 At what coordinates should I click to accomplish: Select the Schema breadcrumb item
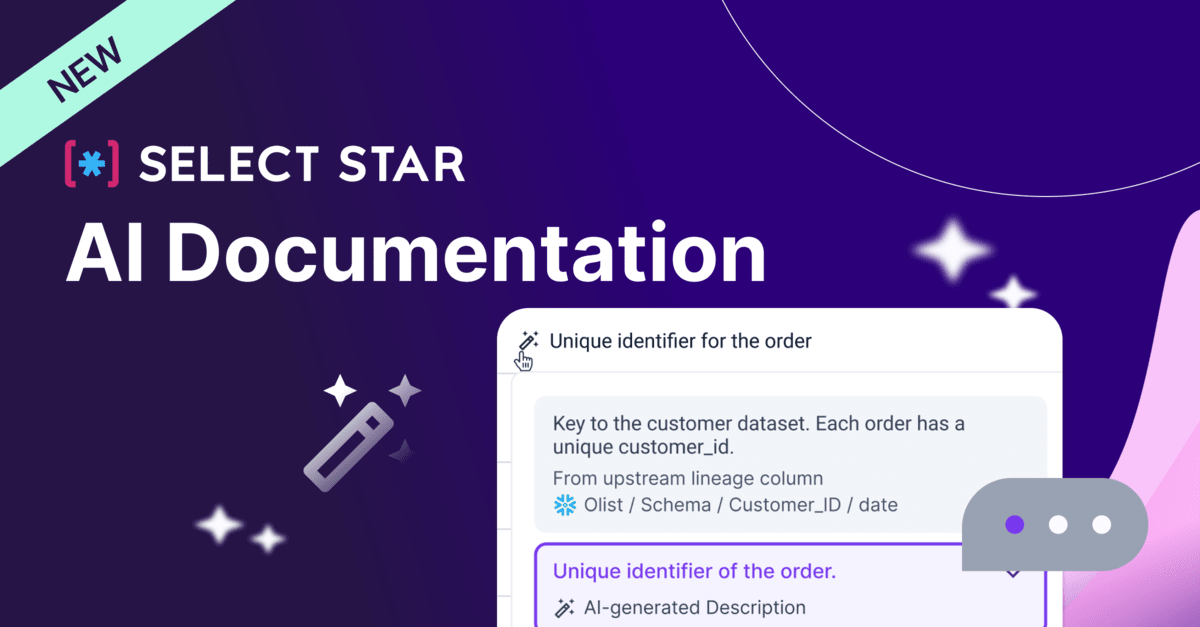[676, 505]
